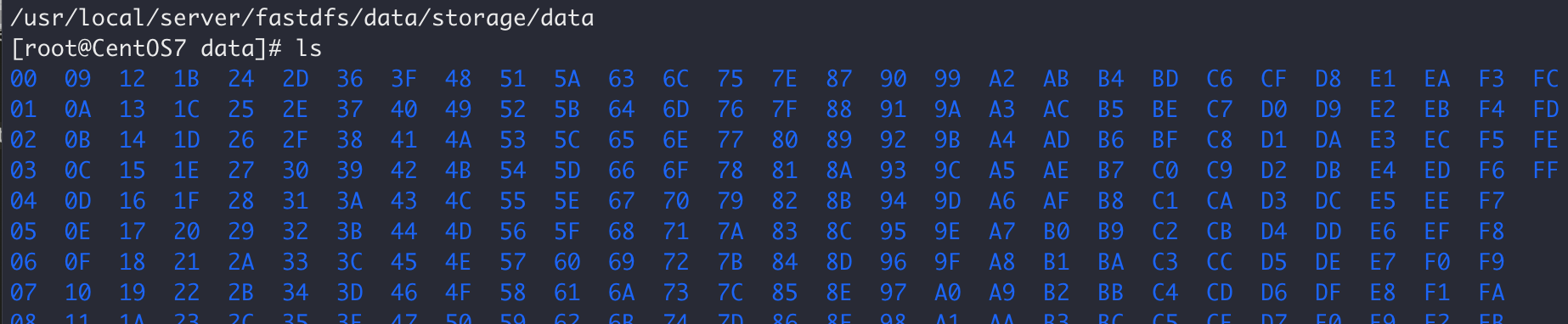The width and height of the screenshot is (1568, 324).
Task: Select directory entry AB
Action: point(1057,79)
